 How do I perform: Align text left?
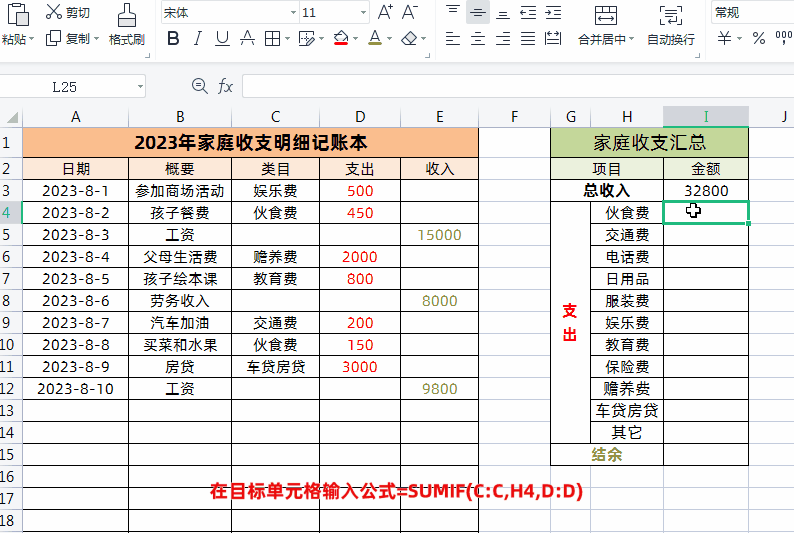[x=453, y=38]
